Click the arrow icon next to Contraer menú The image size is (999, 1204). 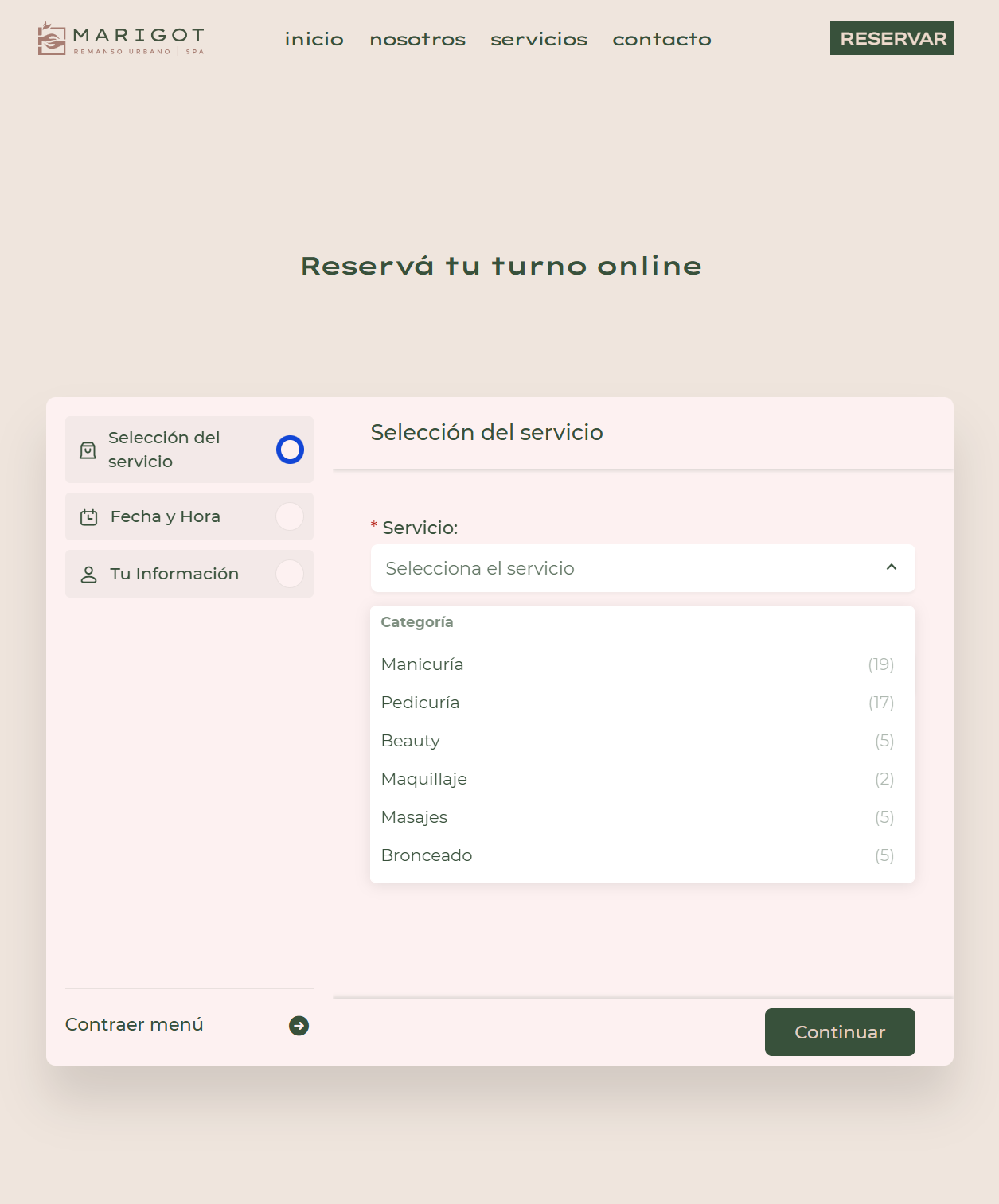(299, 1026)
